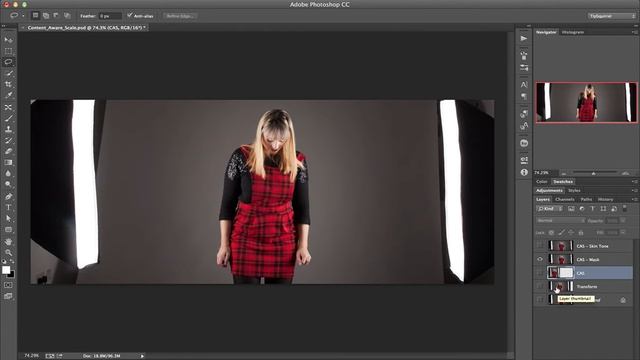Switch to the Histogram tab

pos(573,32)
